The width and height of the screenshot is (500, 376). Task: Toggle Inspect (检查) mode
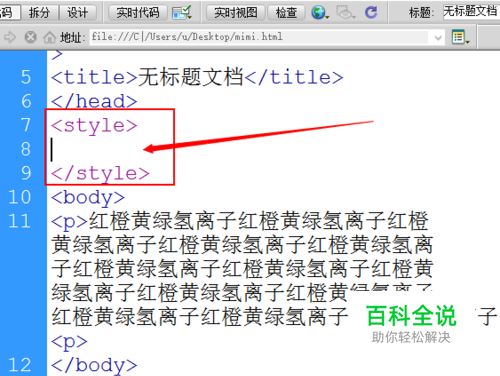(286, 13)
